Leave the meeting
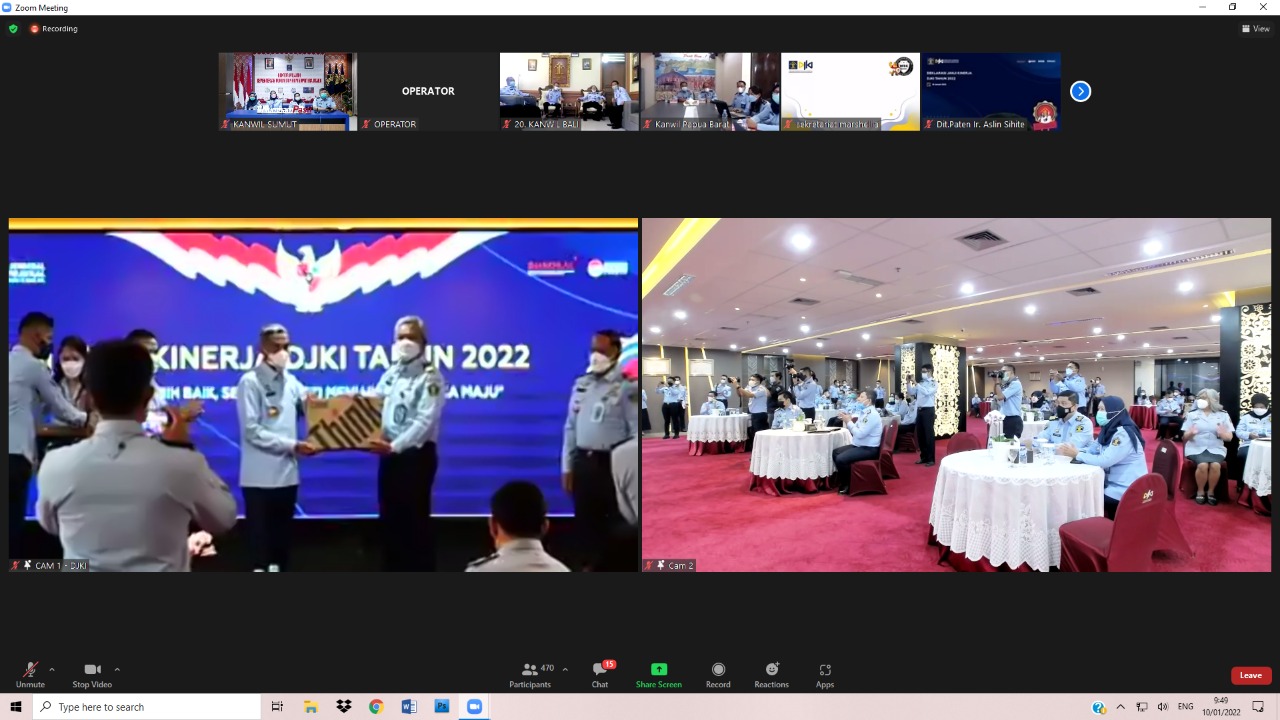This screenshot has height=720, width=1280. [1251, 675]
